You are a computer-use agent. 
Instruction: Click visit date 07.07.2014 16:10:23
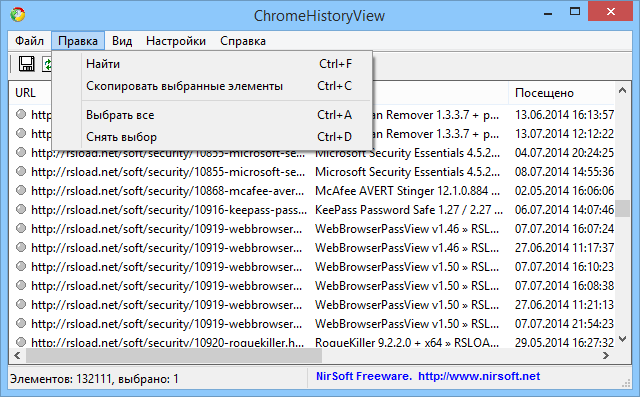pos(564,266)
